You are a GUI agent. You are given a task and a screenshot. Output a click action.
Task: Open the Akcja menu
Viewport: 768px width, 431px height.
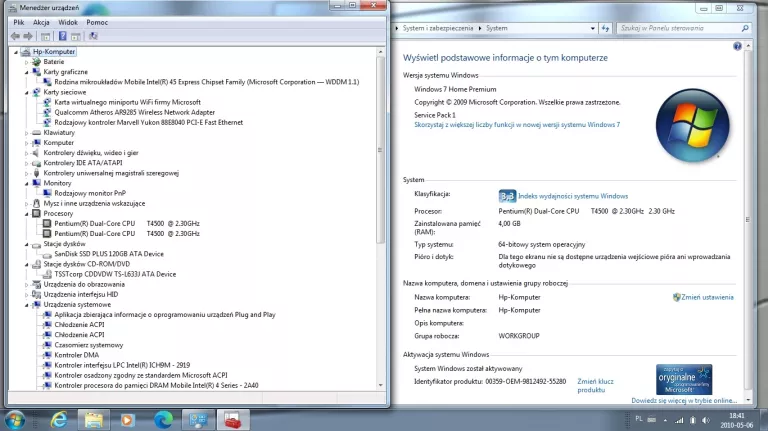(41, 21)
